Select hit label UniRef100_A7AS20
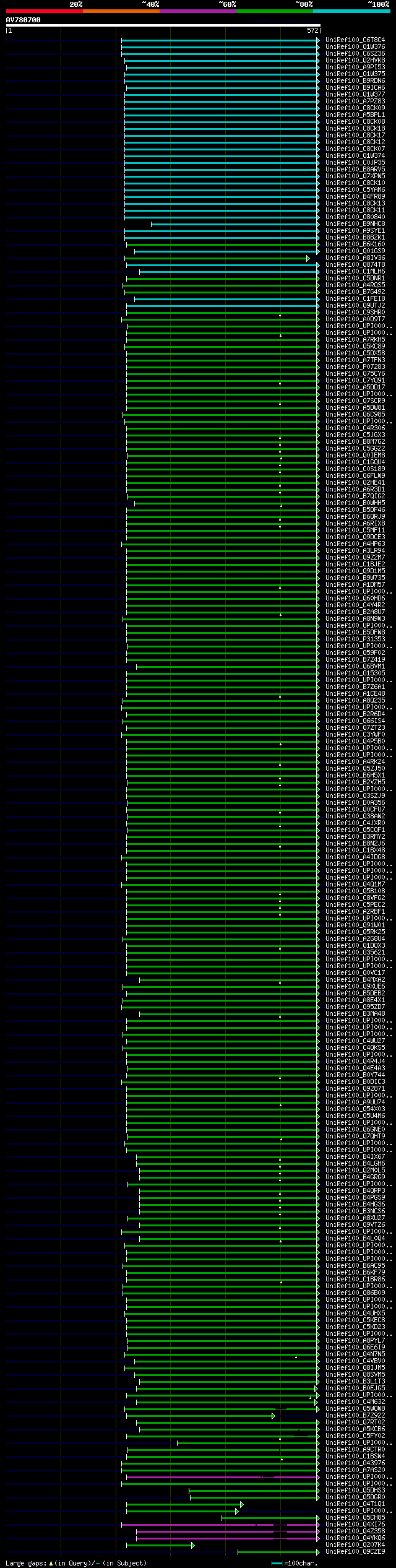This screenshot has height=1568, width=396. point(355,1470)
